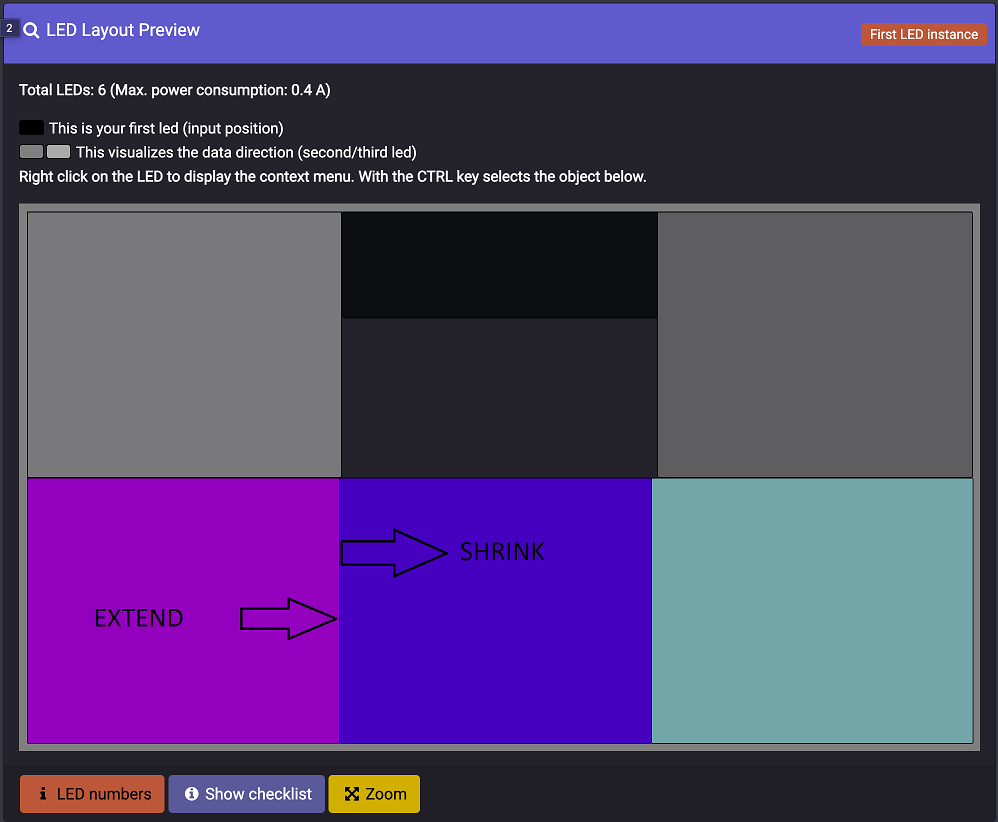Click the magnifier icon beside LED Layout Preview
The width and height of the screenshot is (998, 822).
coord(31,30)
